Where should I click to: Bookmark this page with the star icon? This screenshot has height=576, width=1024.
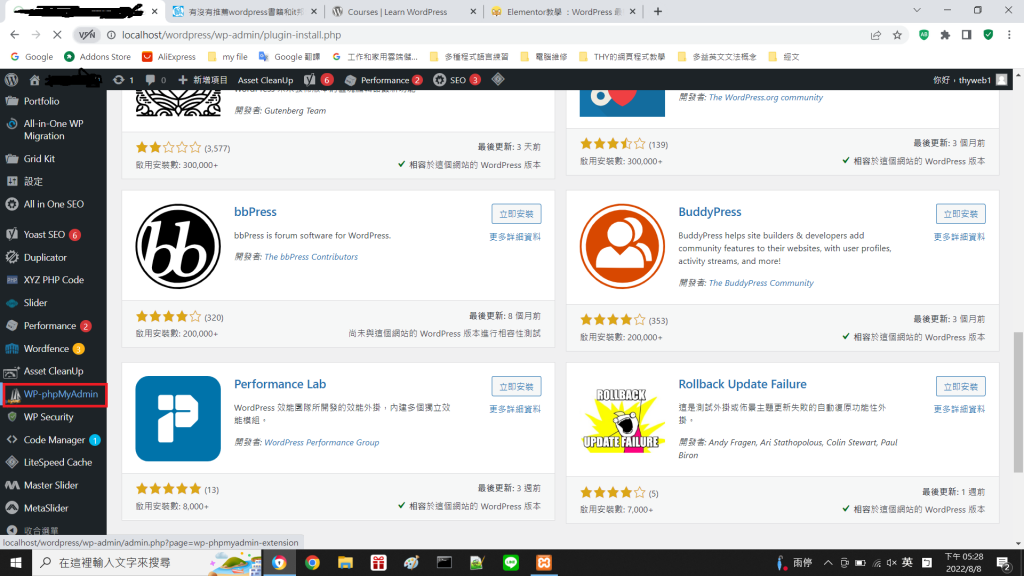[x=897, y=35]
